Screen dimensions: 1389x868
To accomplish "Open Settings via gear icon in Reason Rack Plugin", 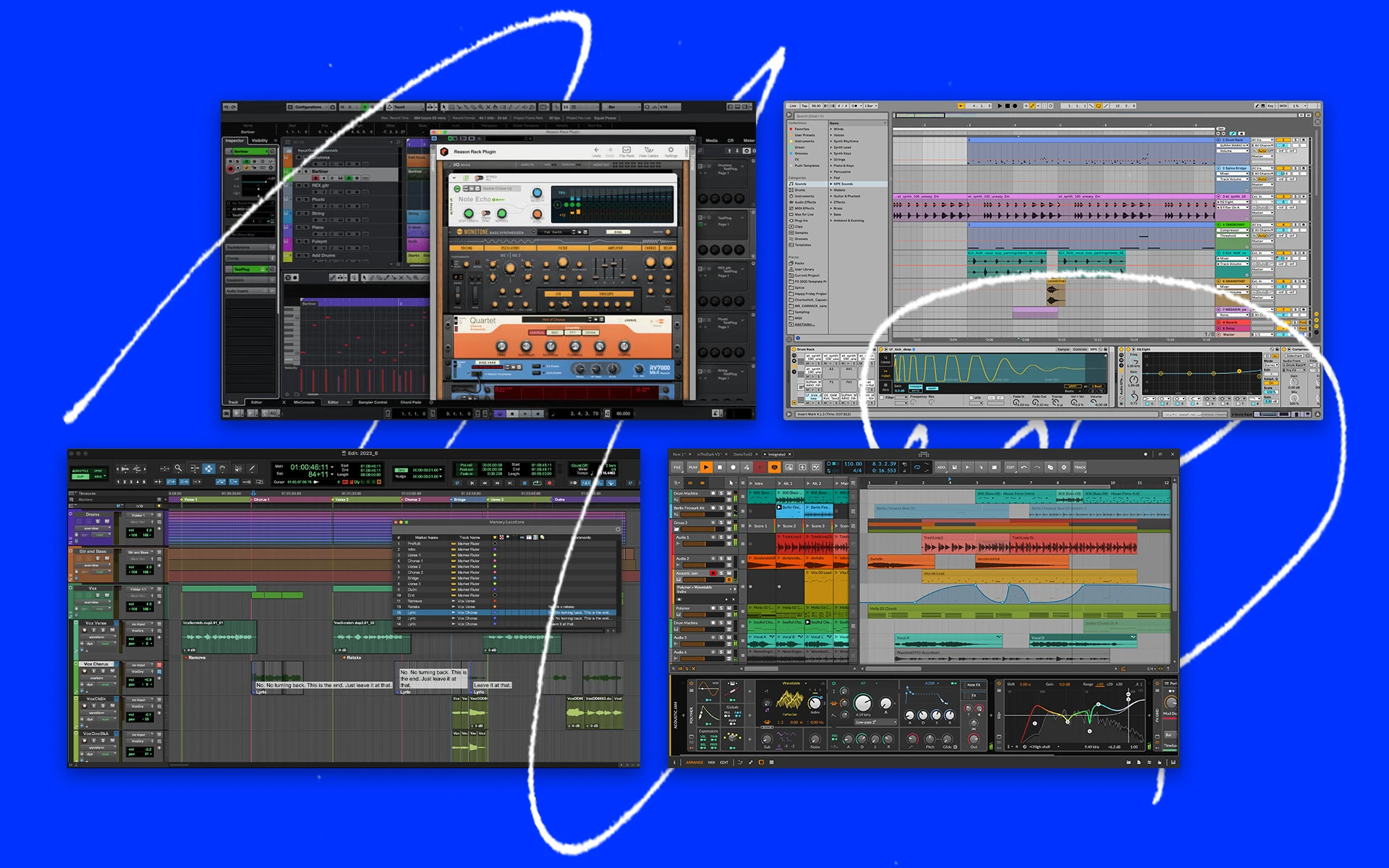I will (x=671, y=149).
